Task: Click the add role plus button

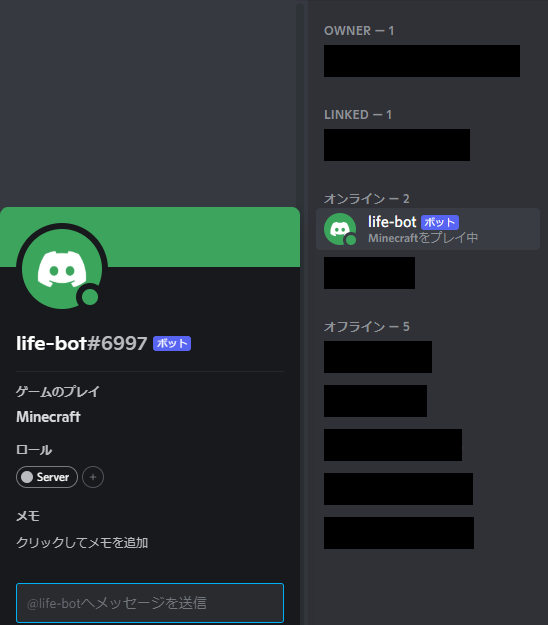Action: [x=93, y=477]
